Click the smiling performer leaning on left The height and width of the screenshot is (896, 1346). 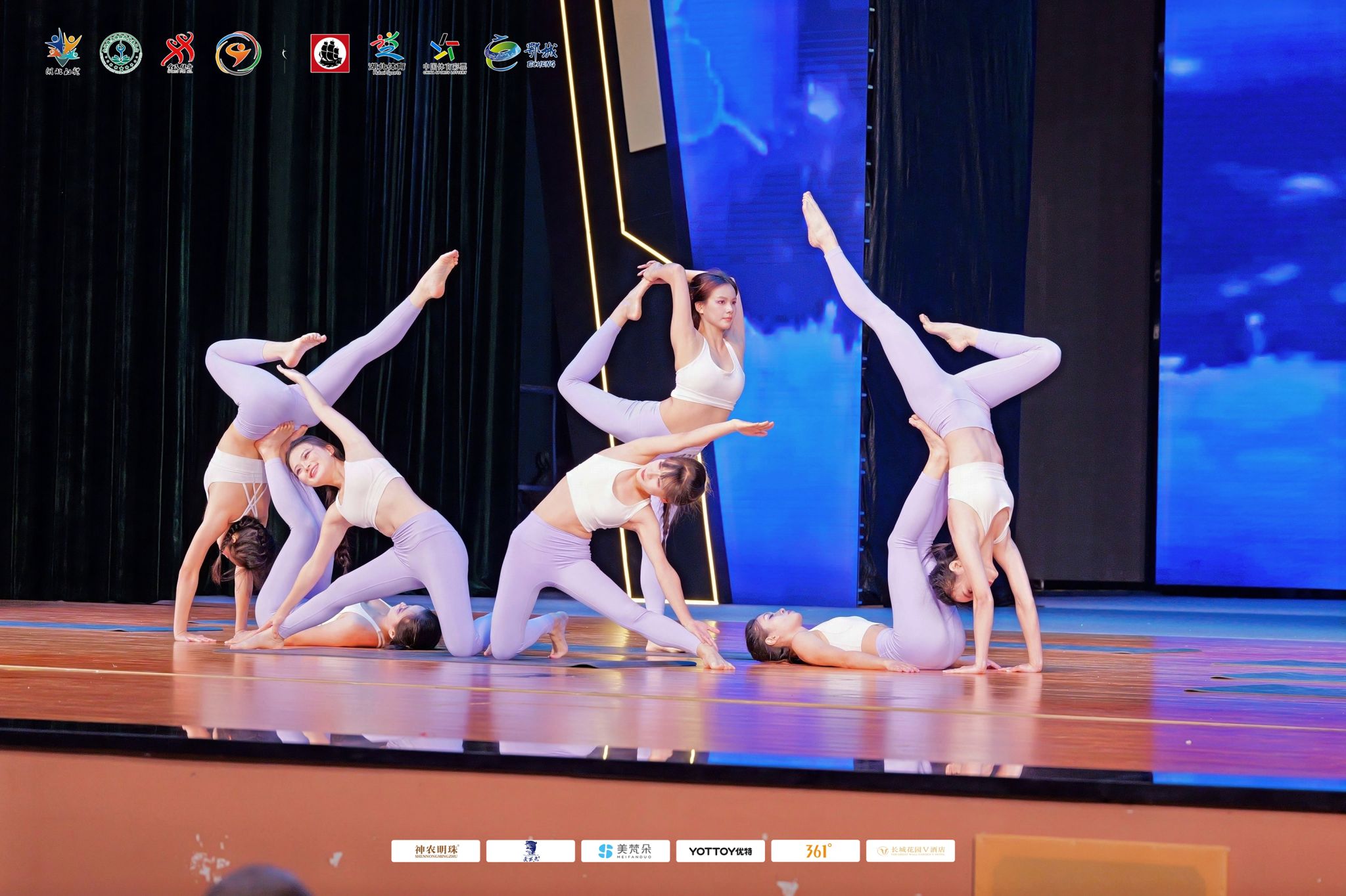coord(310,464)
